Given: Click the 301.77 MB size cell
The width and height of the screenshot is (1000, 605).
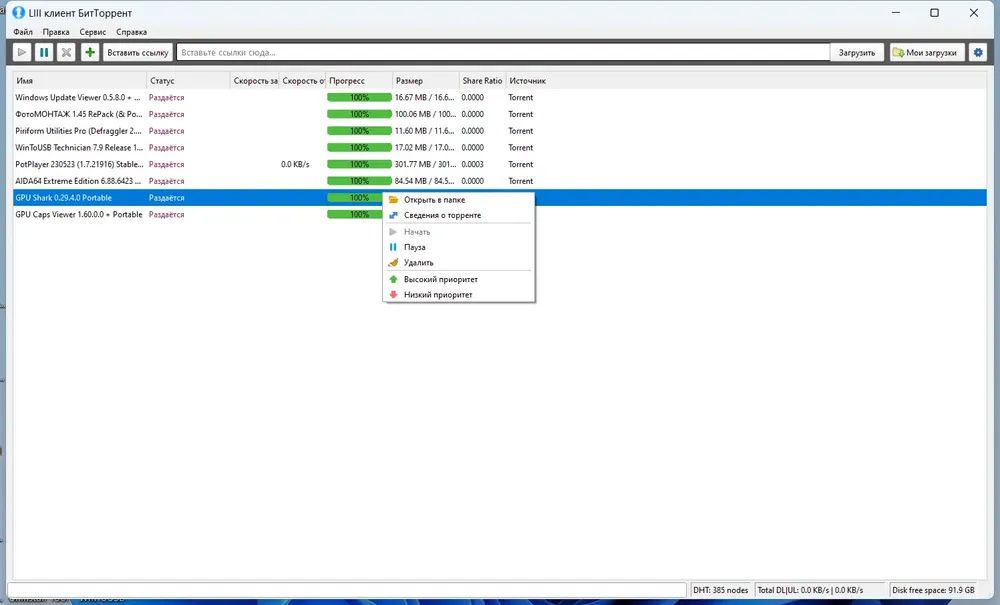Looking at the screenshot, I should [x=424, y=164].
